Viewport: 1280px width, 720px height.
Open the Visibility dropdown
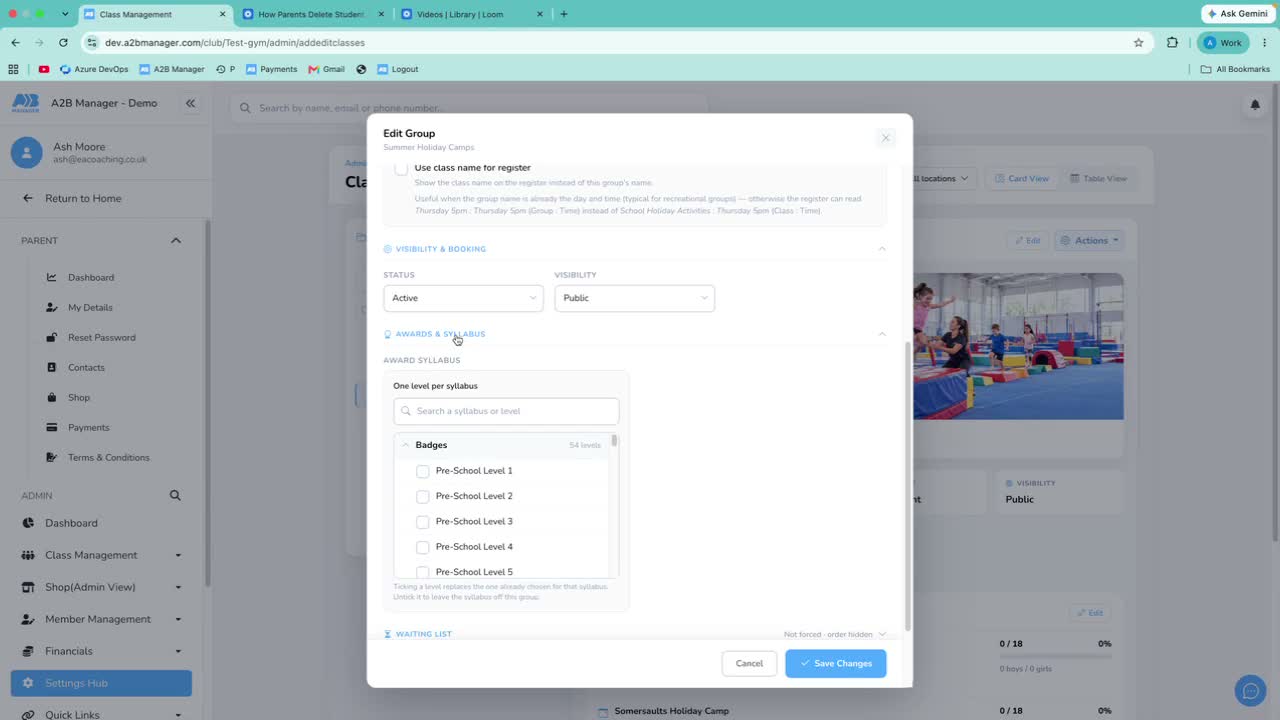(x=634, y=298)
